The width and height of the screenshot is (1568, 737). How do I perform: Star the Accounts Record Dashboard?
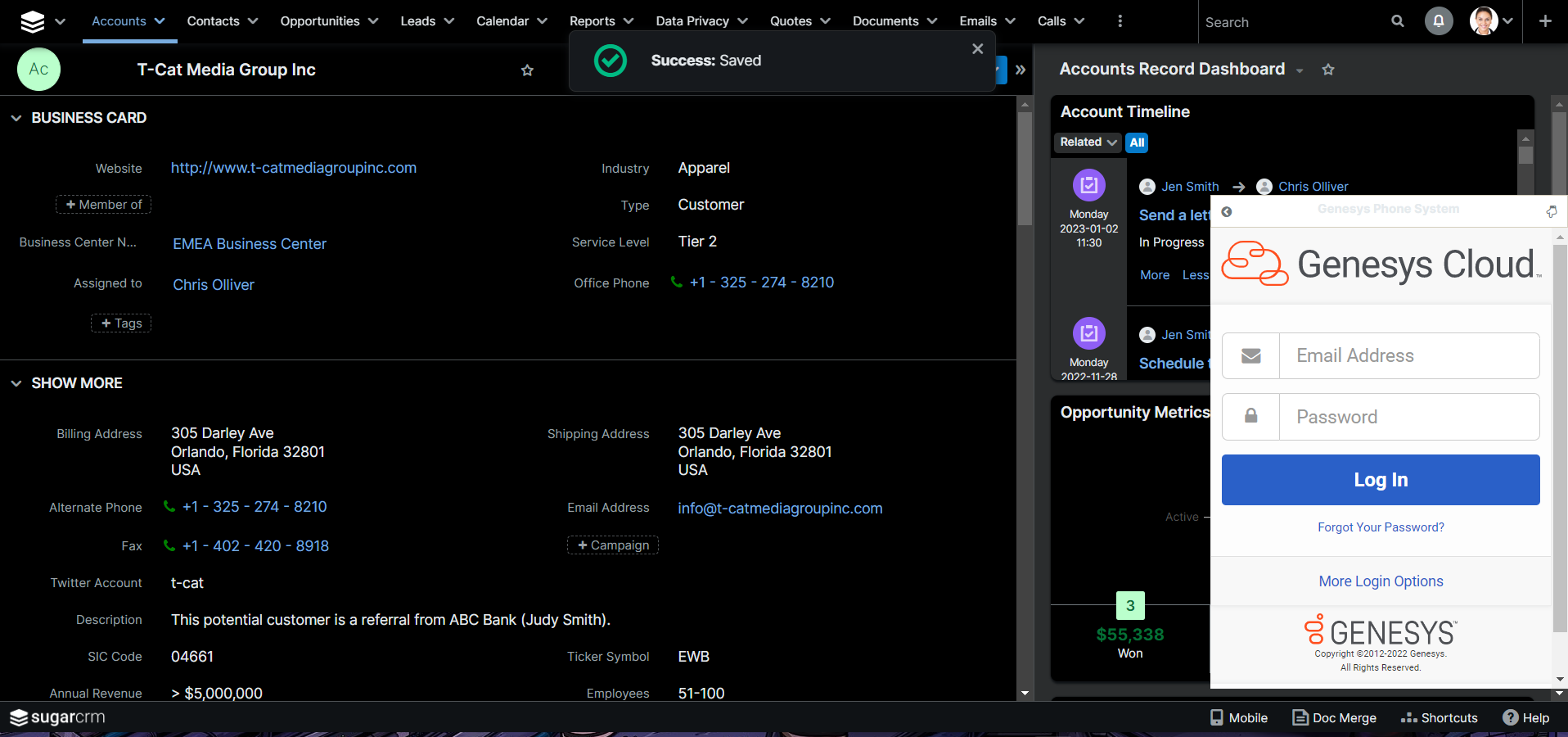click(x=1328, y=70)
